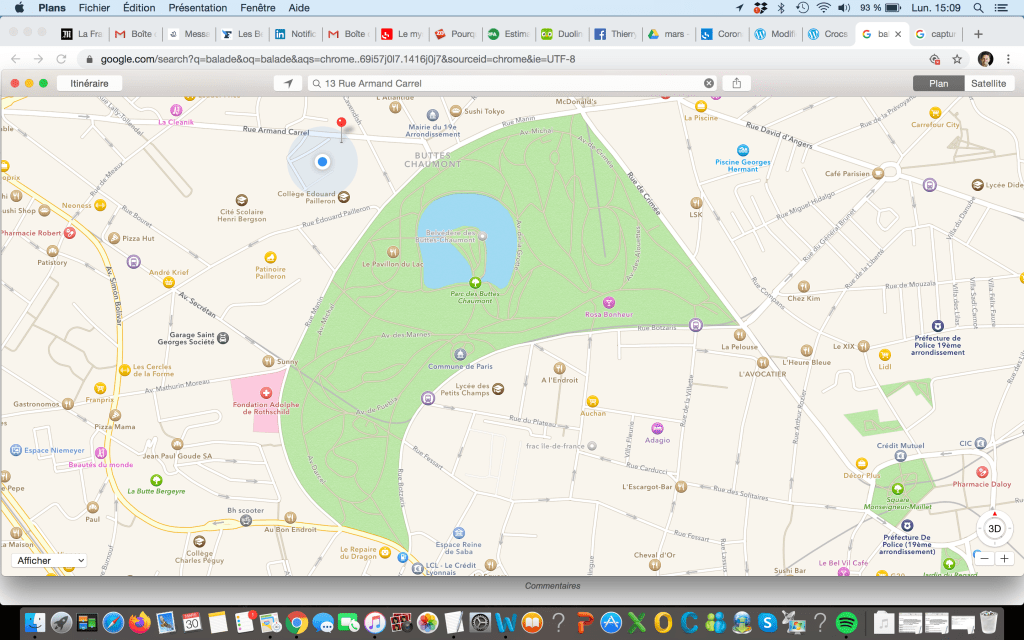Click the red dropped pin on map
Viewport: 1024px width, 640px height.
coord(341,125)
